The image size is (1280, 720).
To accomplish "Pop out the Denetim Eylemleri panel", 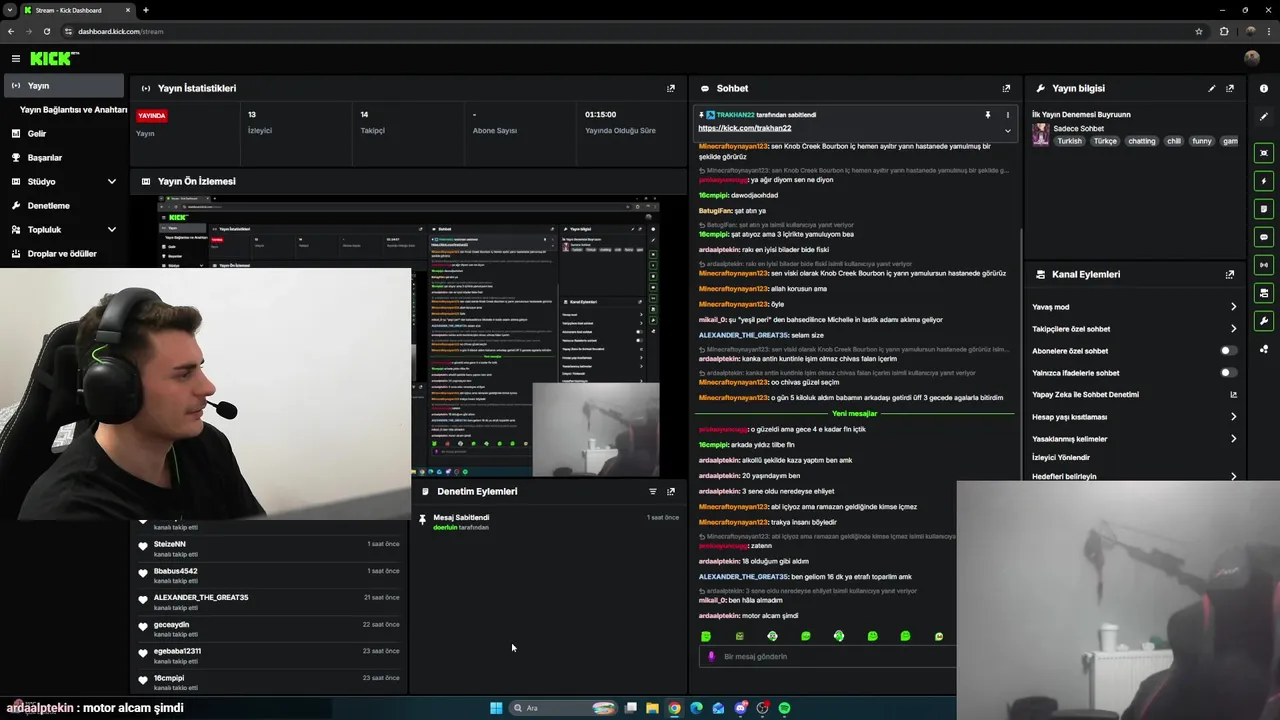I will [x=671, y=491].
